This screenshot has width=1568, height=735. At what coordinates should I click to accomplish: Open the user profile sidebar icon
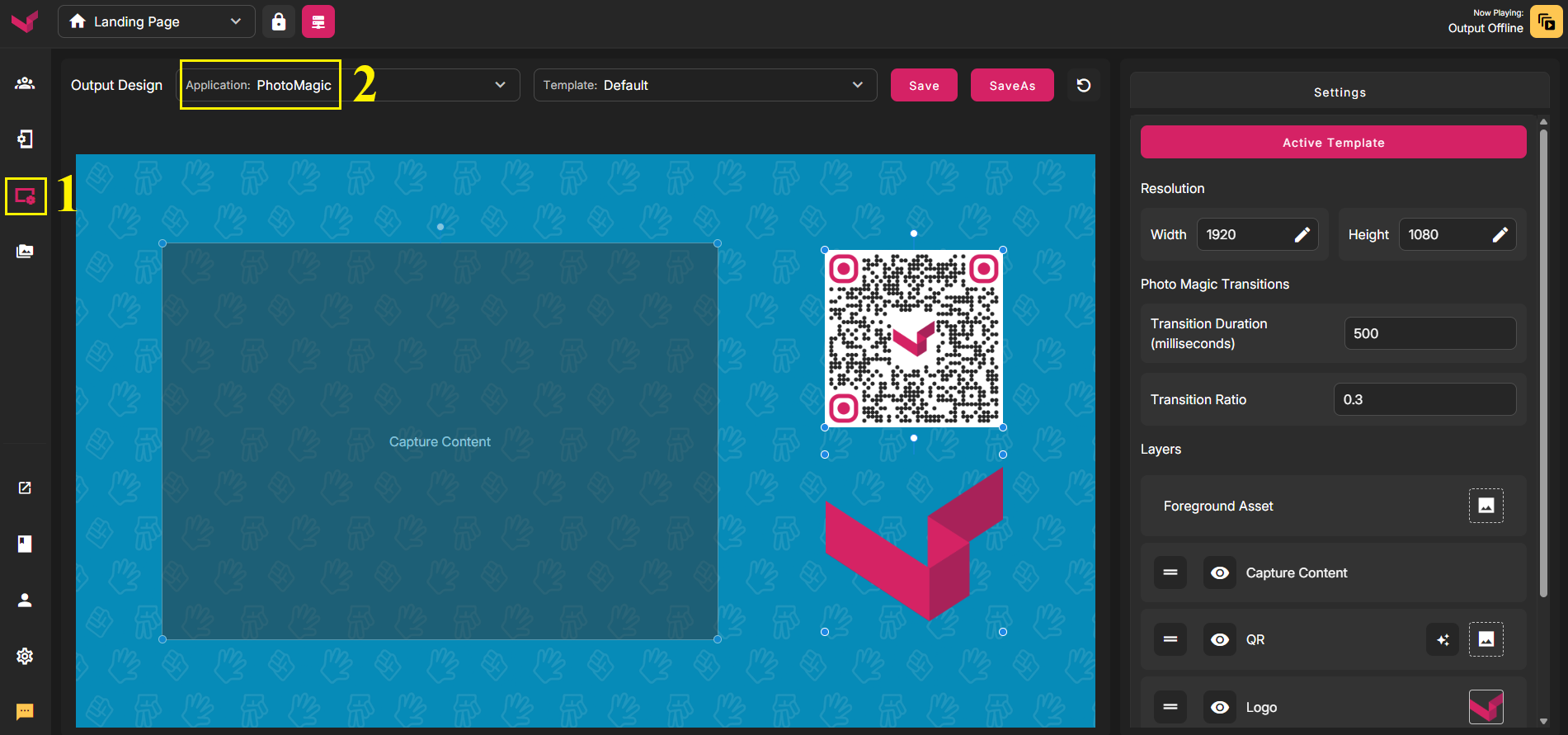pos(25,600)
